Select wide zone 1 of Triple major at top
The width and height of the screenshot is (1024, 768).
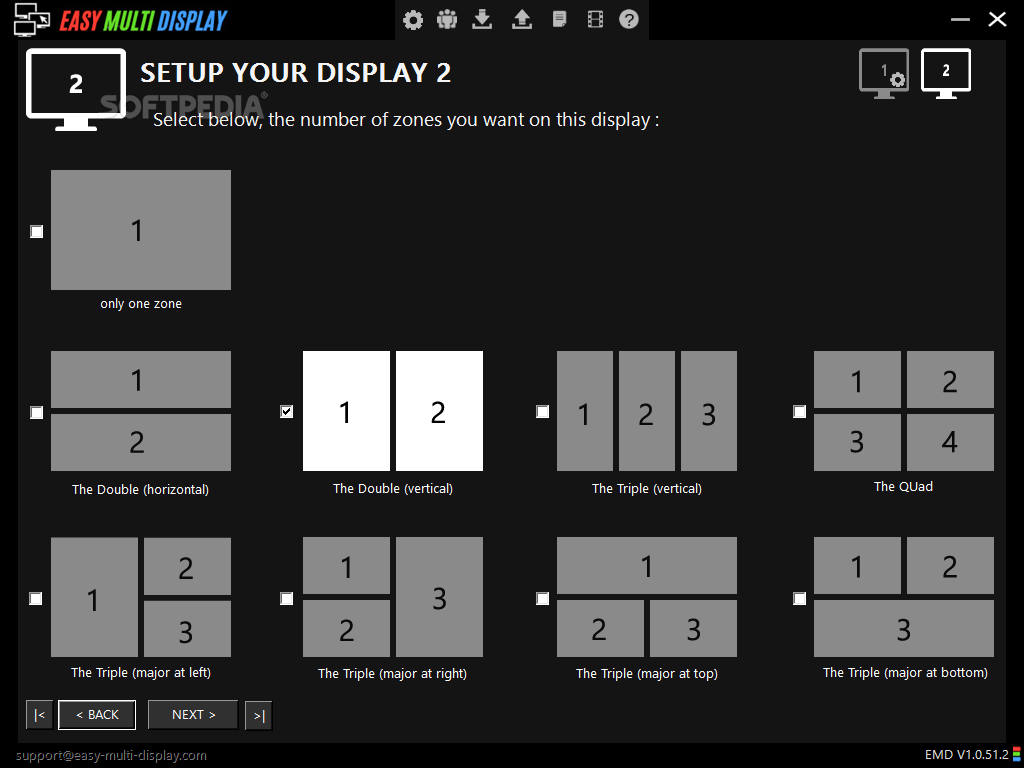point(647,566)
